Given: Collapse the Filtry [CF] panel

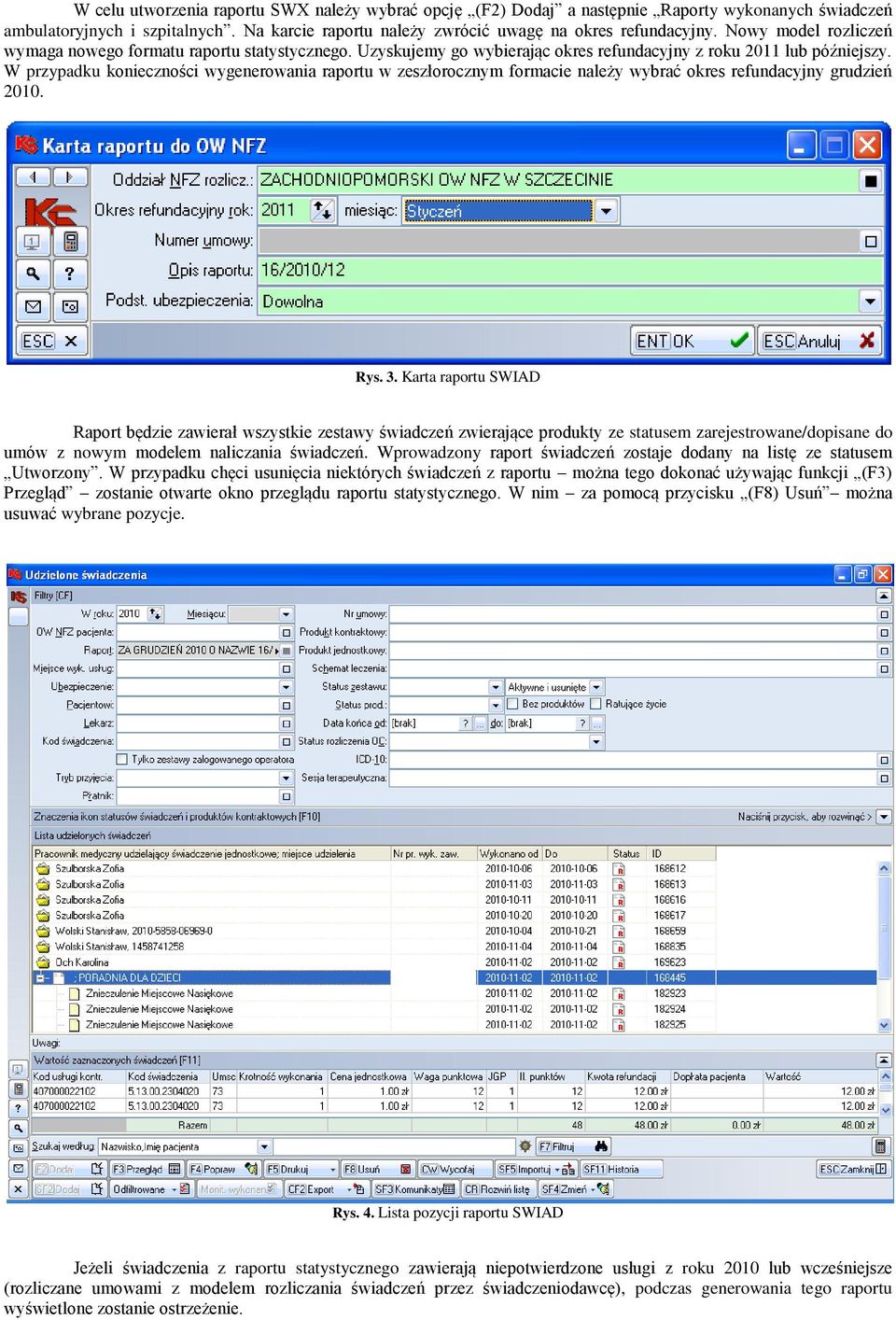Looking at the screenshot, I should click(884, 596).
